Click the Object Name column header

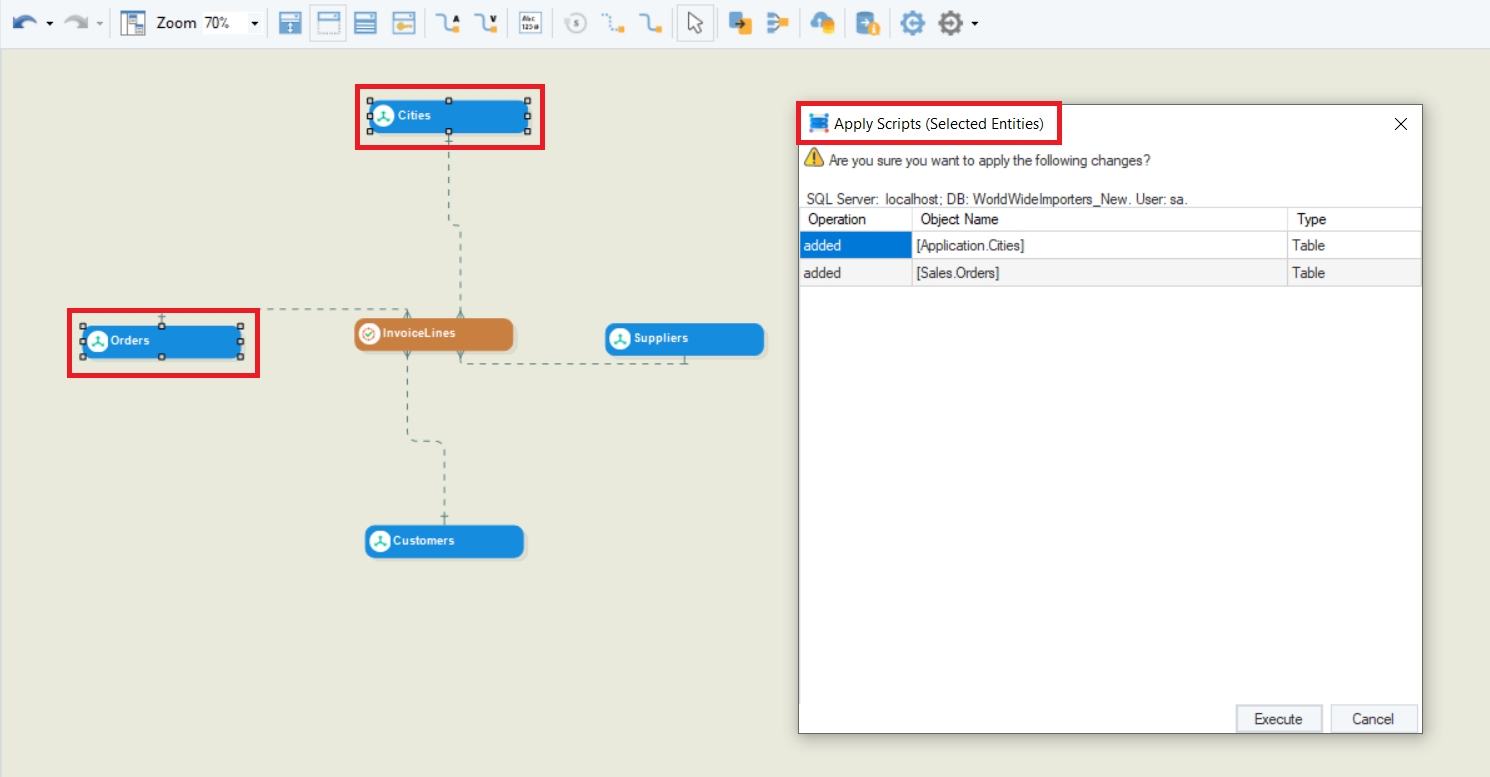coord(1098,219)
